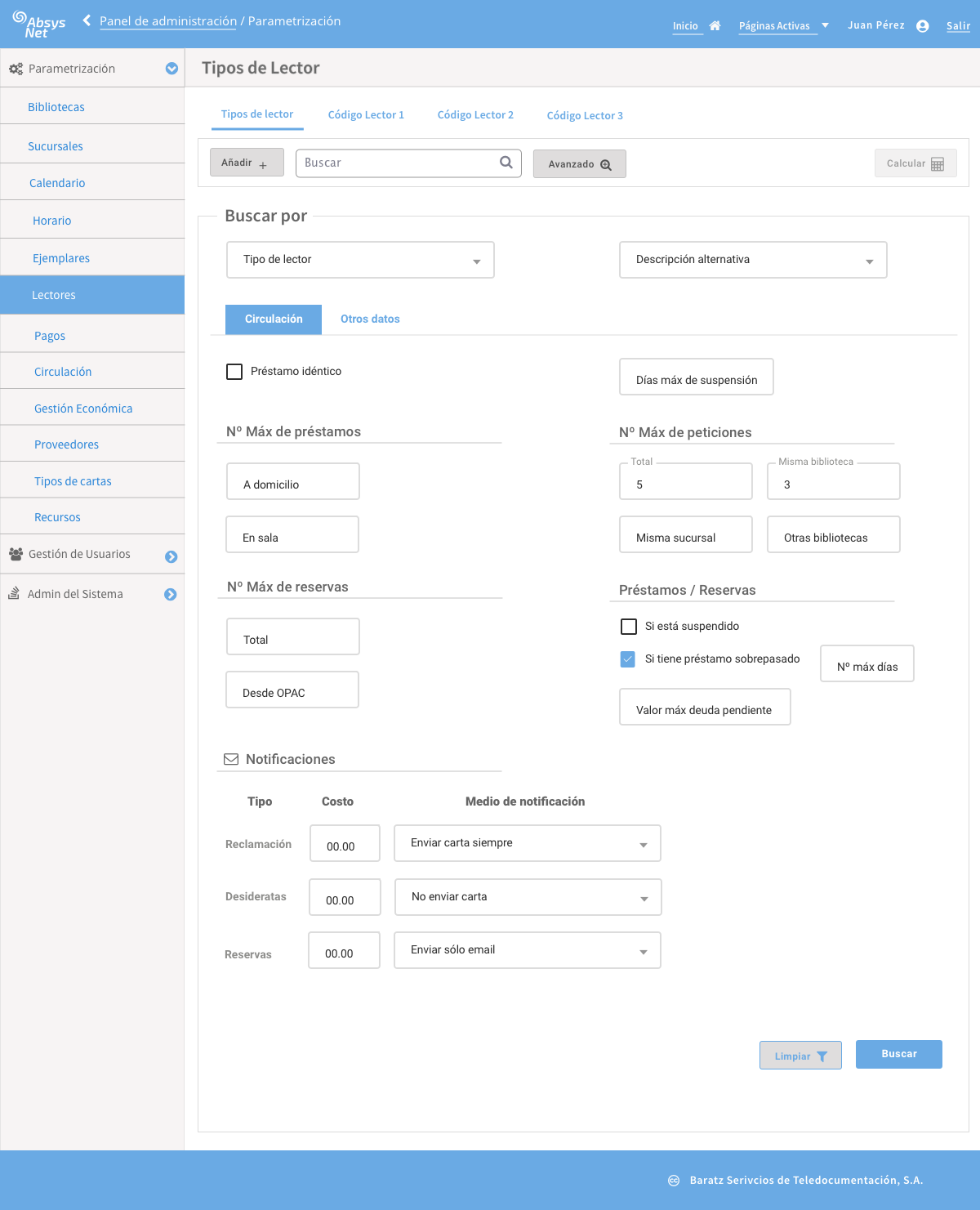
Task: Click the user profile icon beside Juan Pérez
Action: click(x=923, y=26)
